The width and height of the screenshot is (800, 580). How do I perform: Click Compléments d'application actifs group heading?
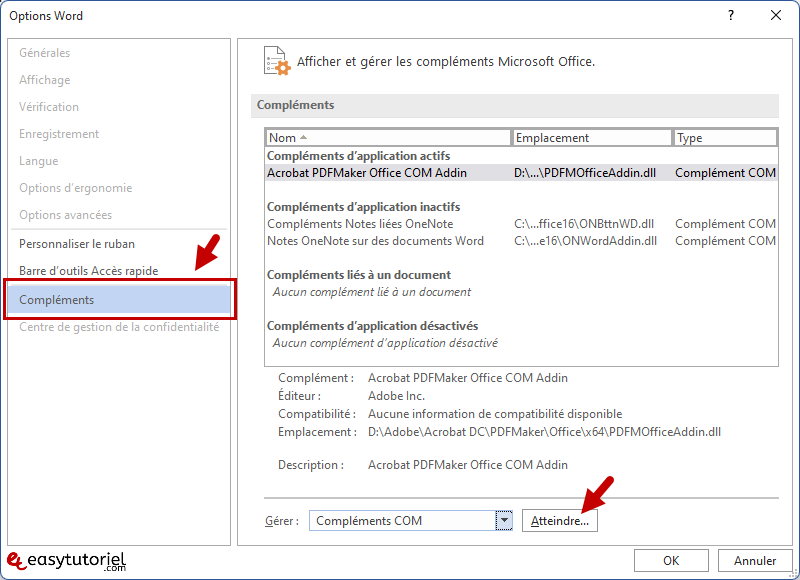[358, 156]
